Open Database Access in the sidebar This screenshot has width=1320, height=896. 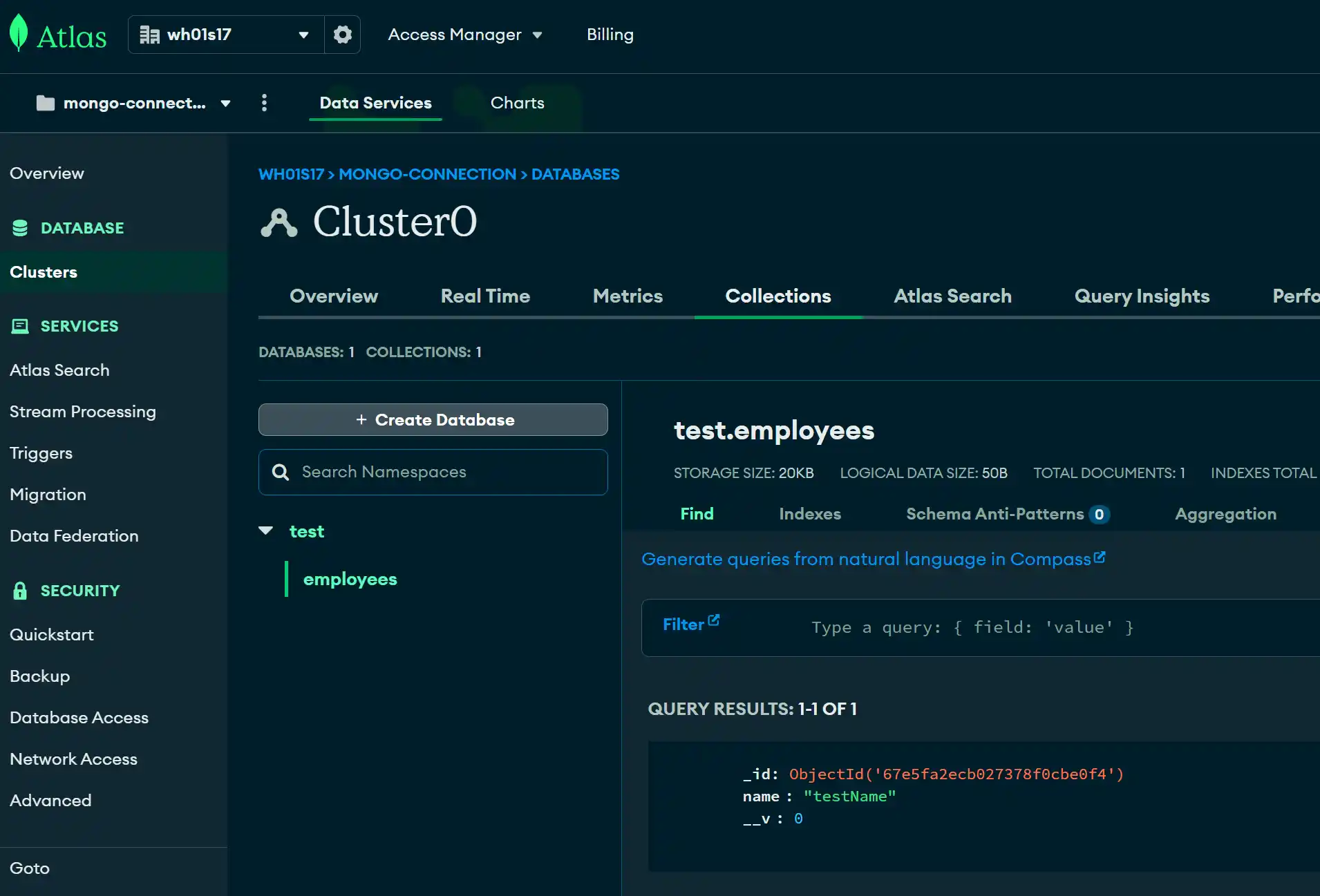(x=79, y=717)
